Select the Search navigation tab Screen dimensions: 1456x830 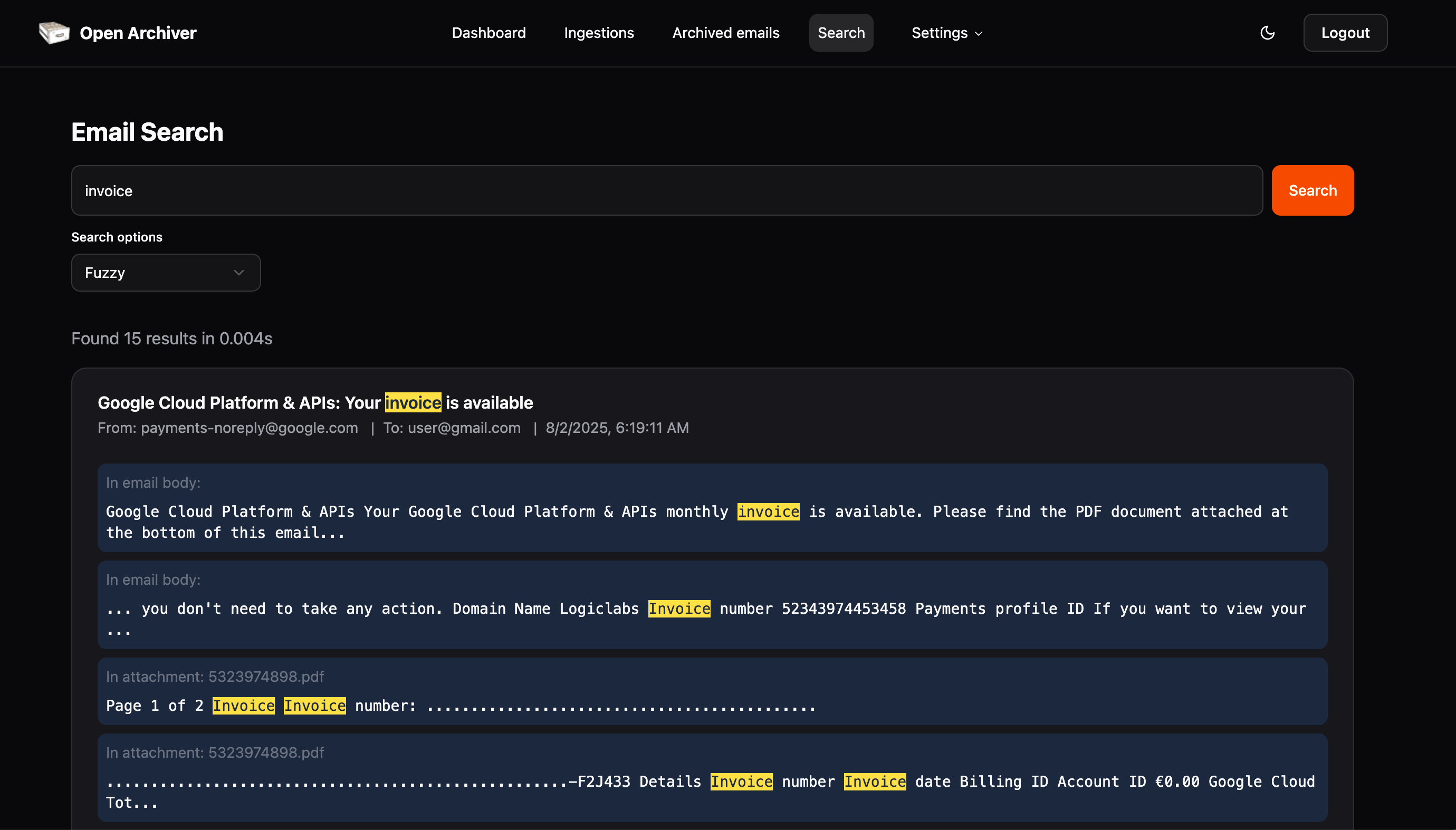coord(841,33)
